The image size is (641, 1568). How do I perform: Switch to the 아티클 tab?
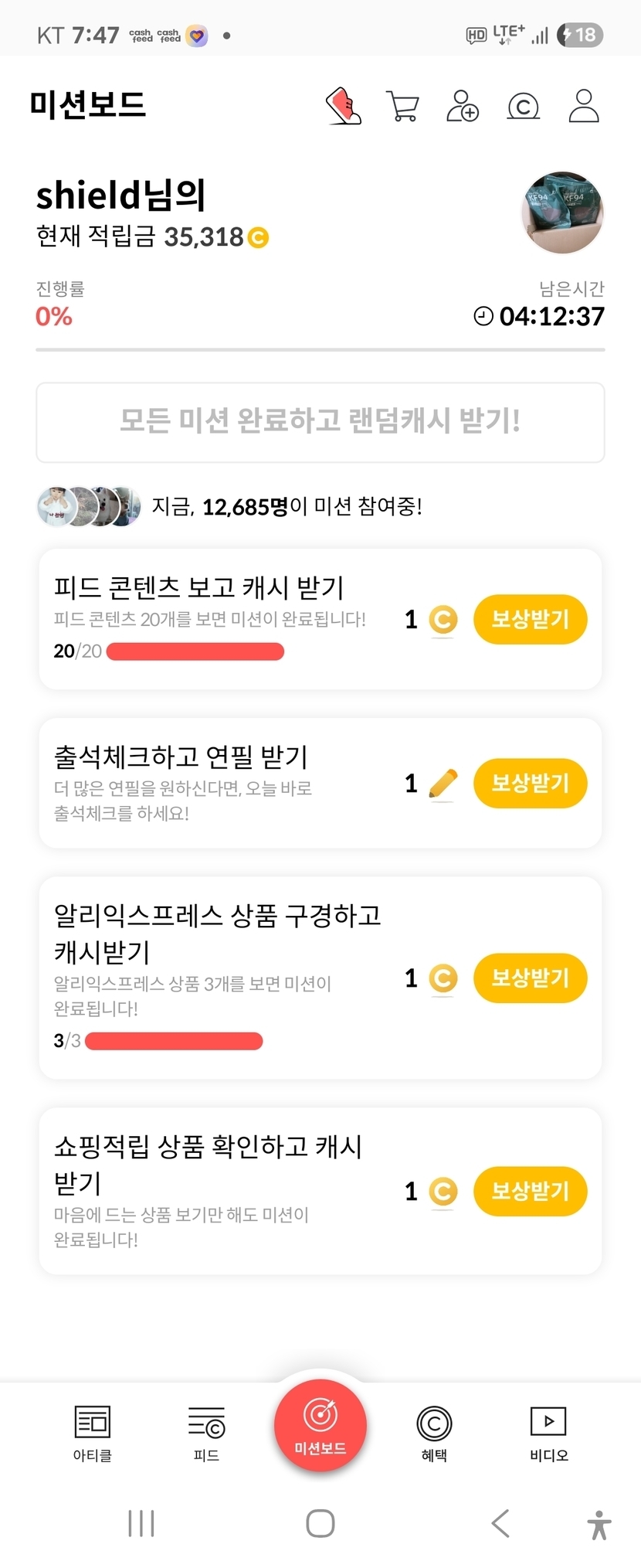coord(93,1433)
